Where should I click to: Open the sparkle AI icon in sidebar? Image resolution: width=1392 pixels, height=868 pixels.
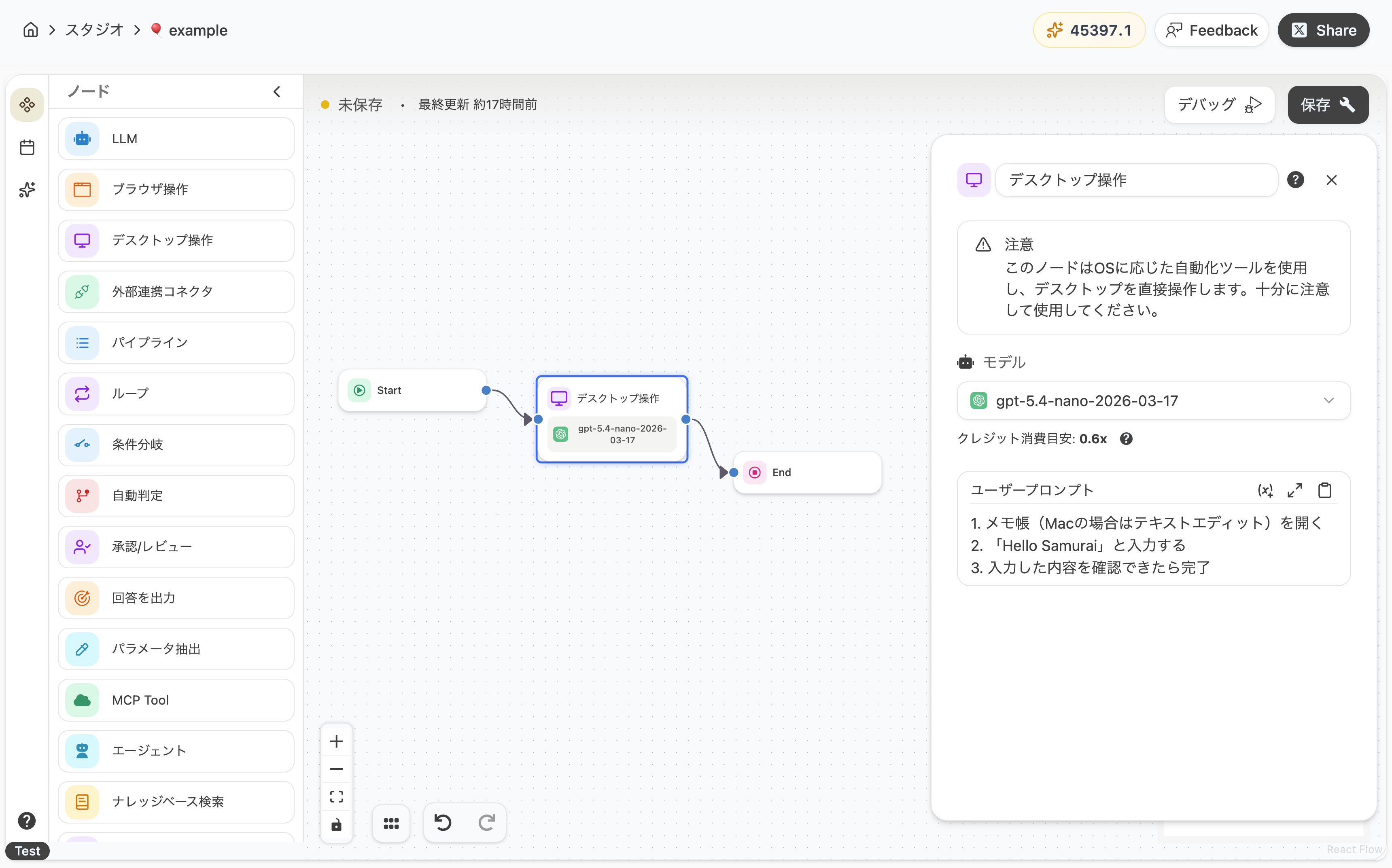pos(27,190)
